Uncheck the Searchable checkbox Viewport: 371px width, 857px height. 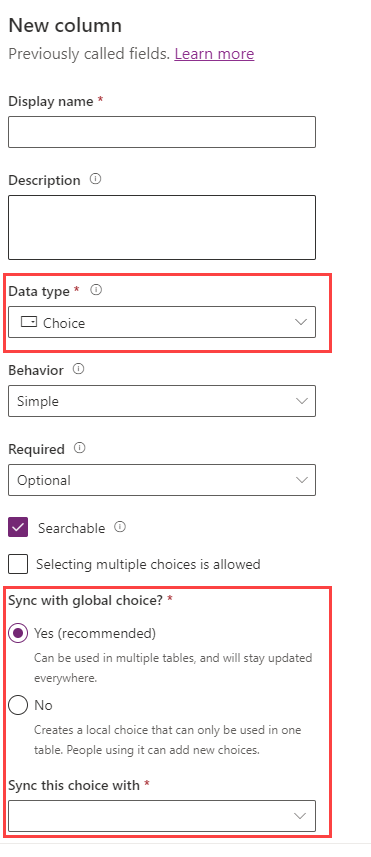coord(18,527)
